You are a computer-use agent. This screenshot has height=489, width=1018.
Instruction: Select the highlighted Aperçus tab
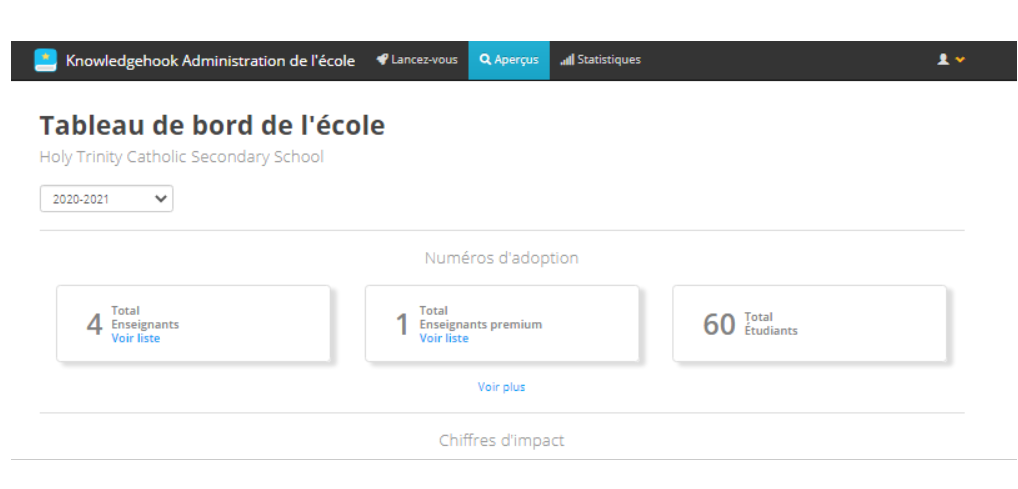[x=509, y=60]
